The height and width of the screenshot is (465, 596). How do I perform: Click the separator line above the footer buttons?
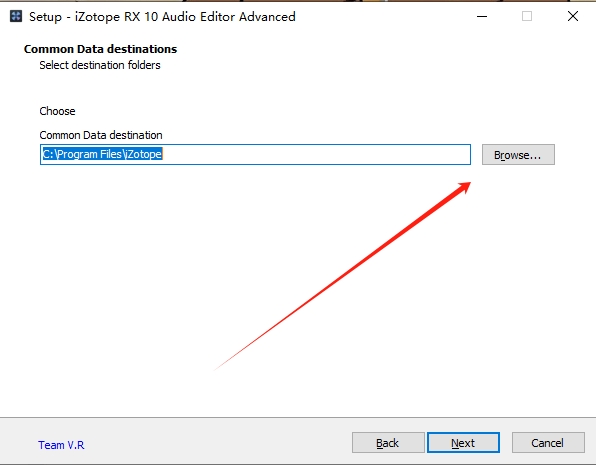298,417
